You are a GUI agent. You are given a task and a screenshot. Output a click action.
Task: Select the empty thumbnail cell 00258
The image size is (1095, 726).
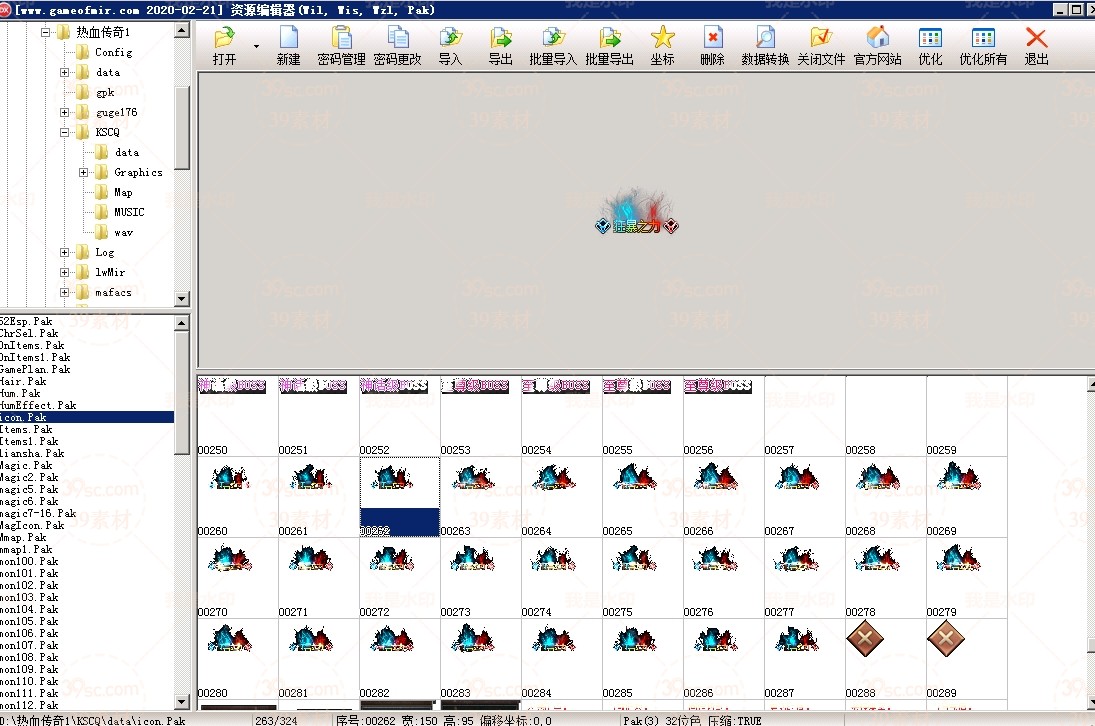(x=885, y=417)
